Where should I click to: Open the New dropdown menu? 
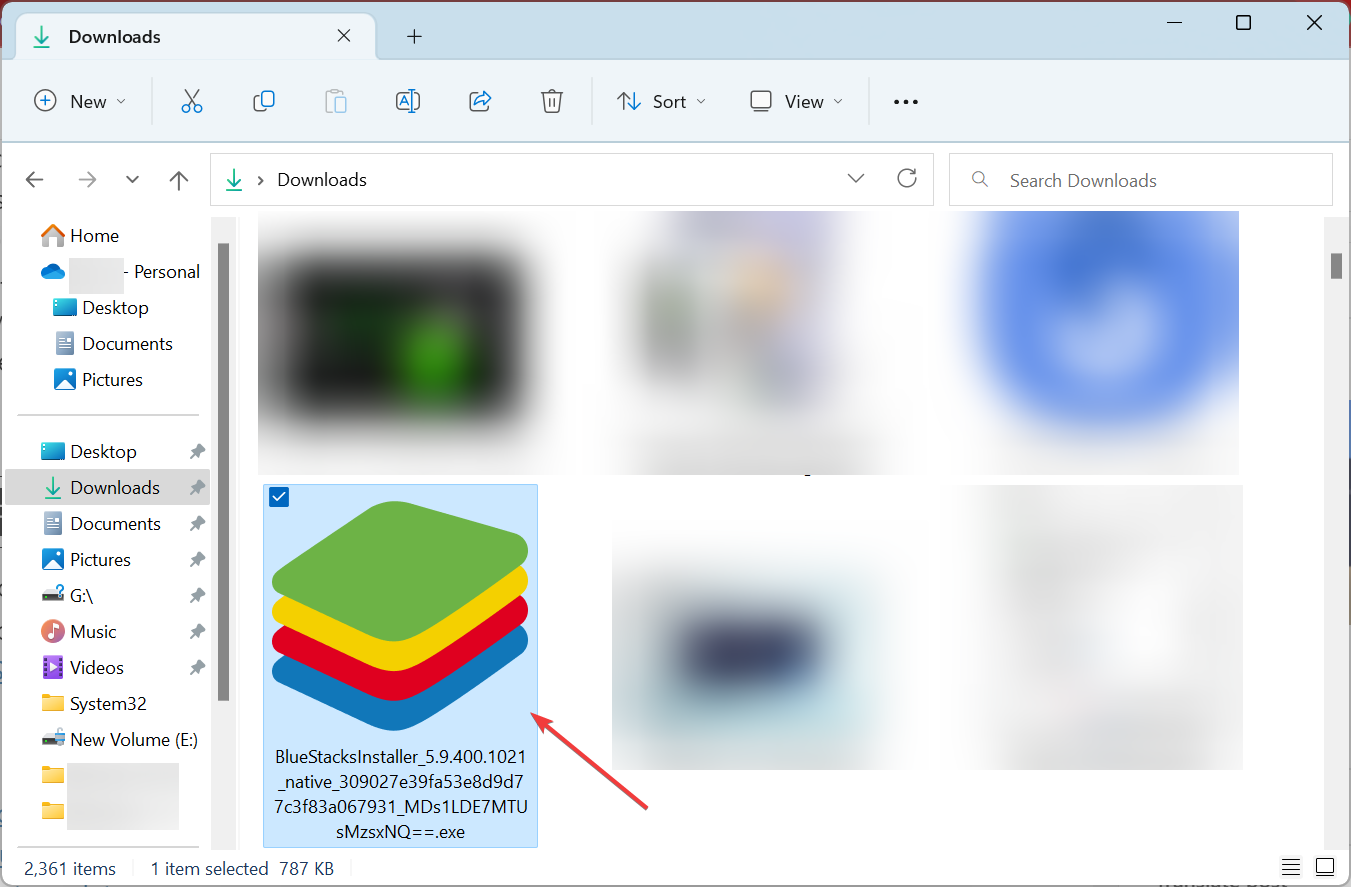click(80, 101)
